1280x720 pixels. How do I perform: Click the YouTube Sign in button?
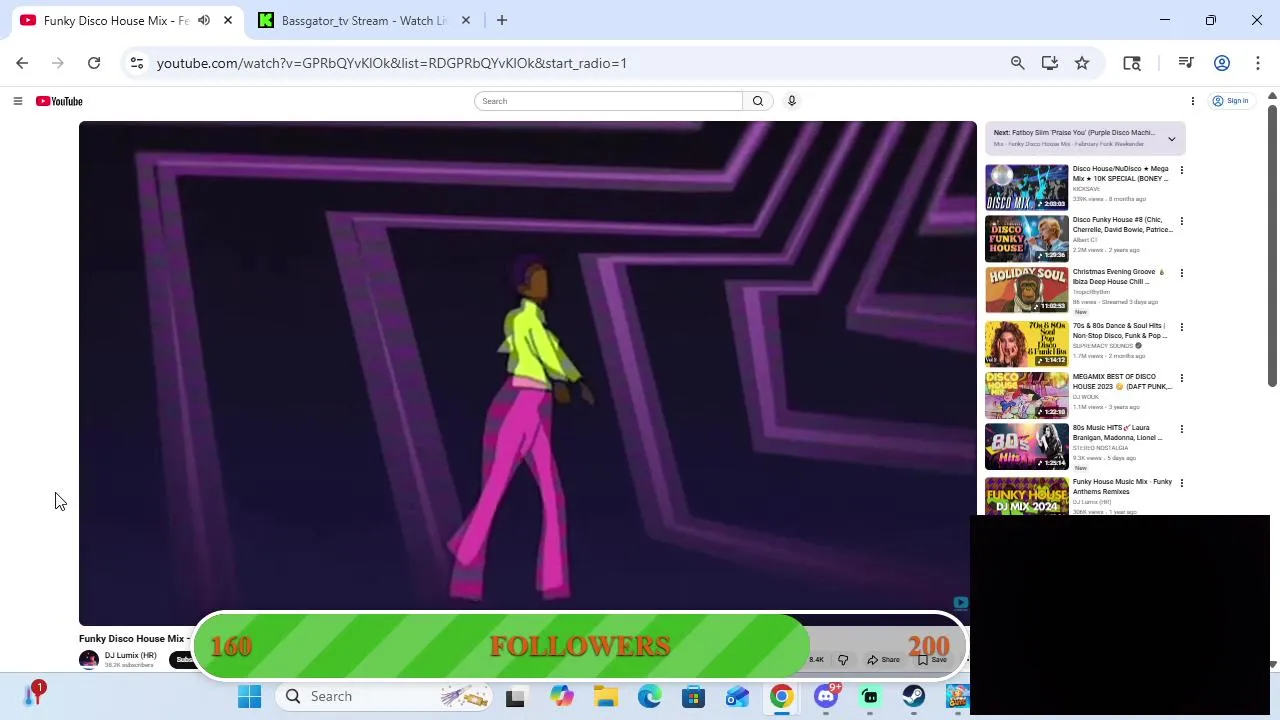pyautogui.click(x=1230, y=101)
